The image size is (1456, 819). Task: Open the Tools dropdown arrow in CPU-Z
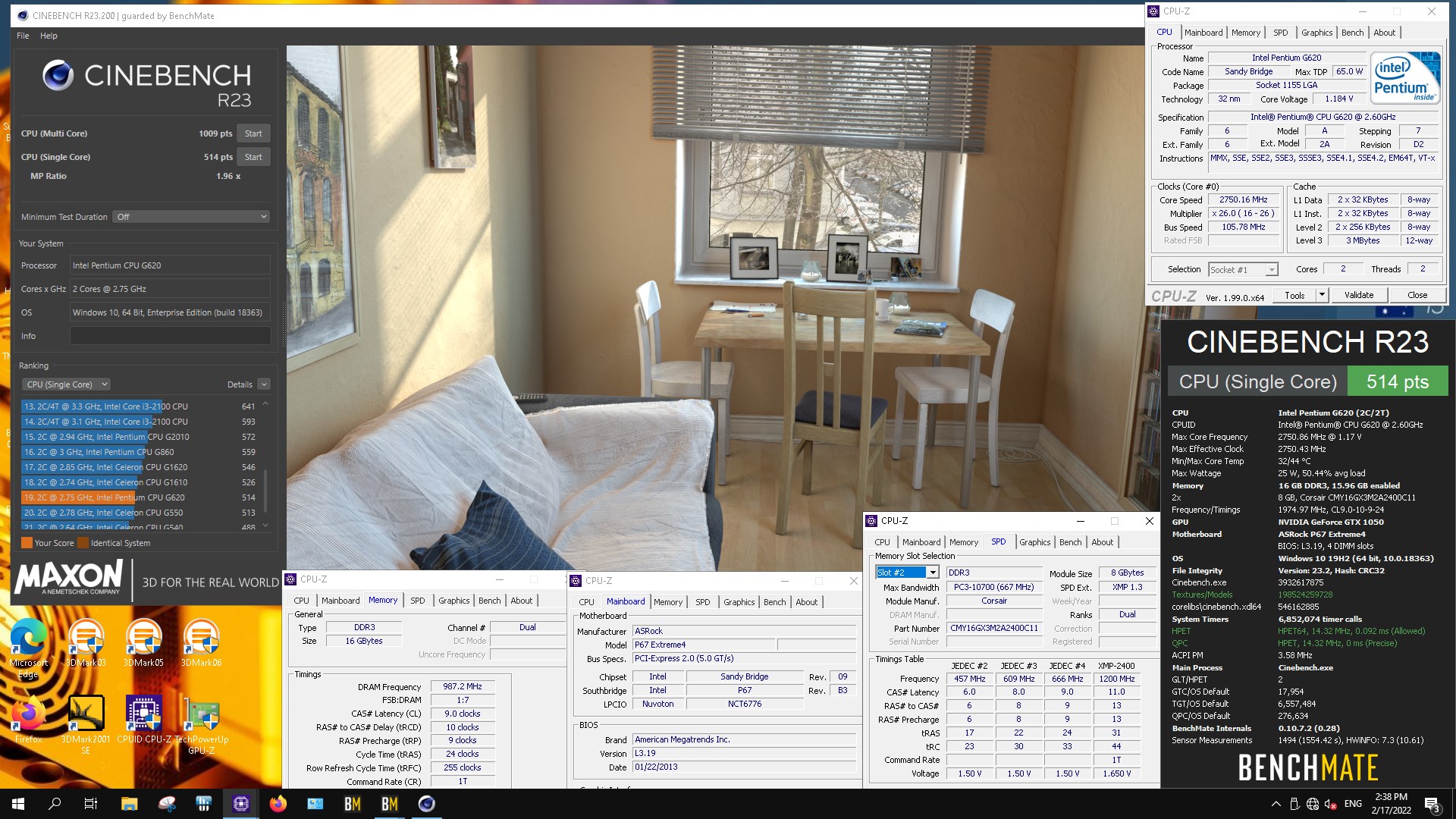[x=1322, y=295]
